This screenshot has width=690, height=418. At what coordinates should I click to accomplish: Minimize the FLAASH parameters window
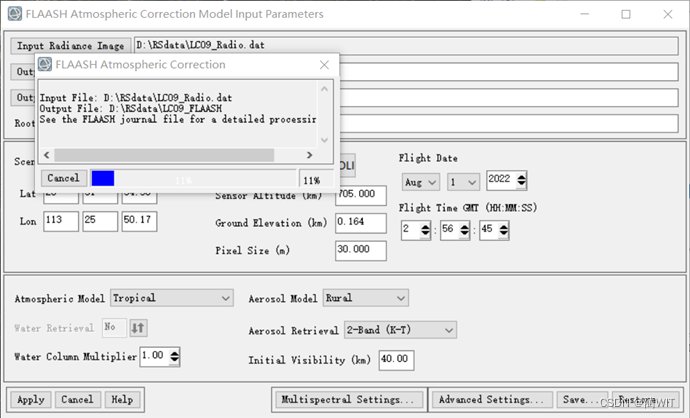click(x=584, y=14)
